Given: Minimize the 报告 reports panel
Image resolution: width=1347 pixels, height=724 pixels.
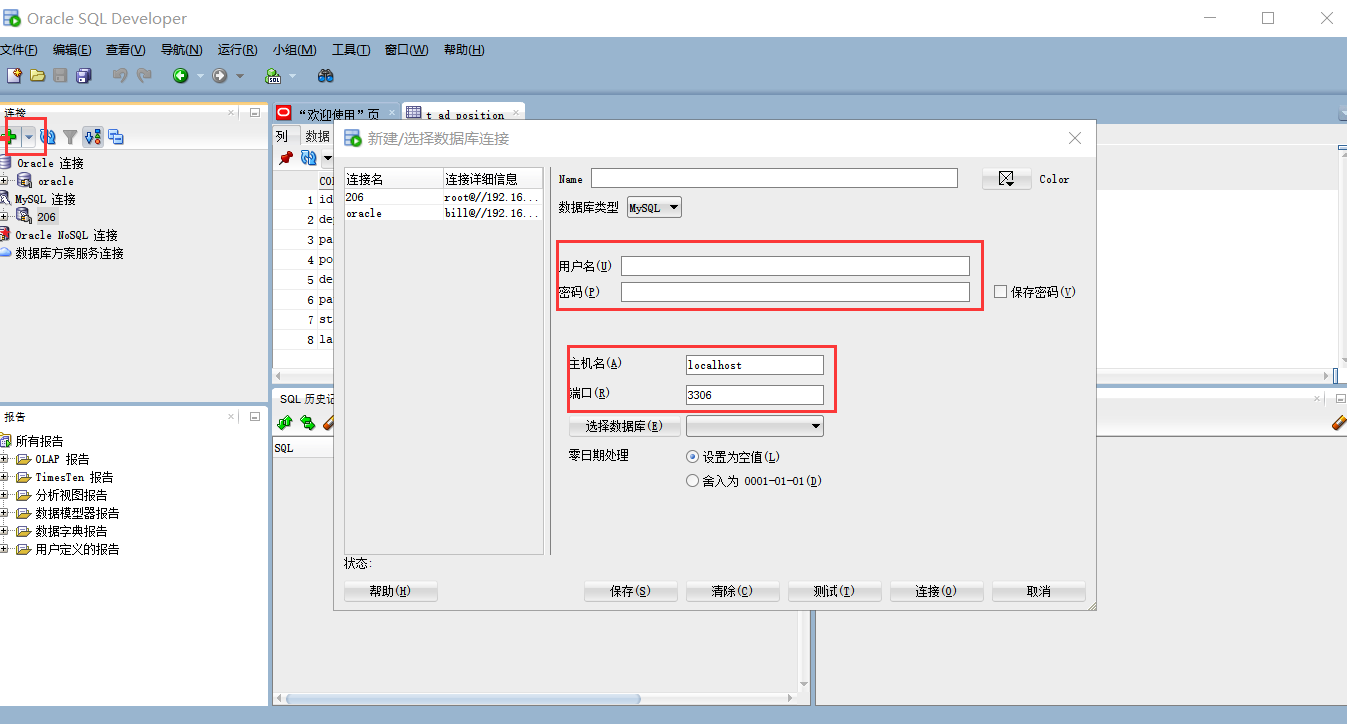Looking at the screenshot, I should 255,416.
